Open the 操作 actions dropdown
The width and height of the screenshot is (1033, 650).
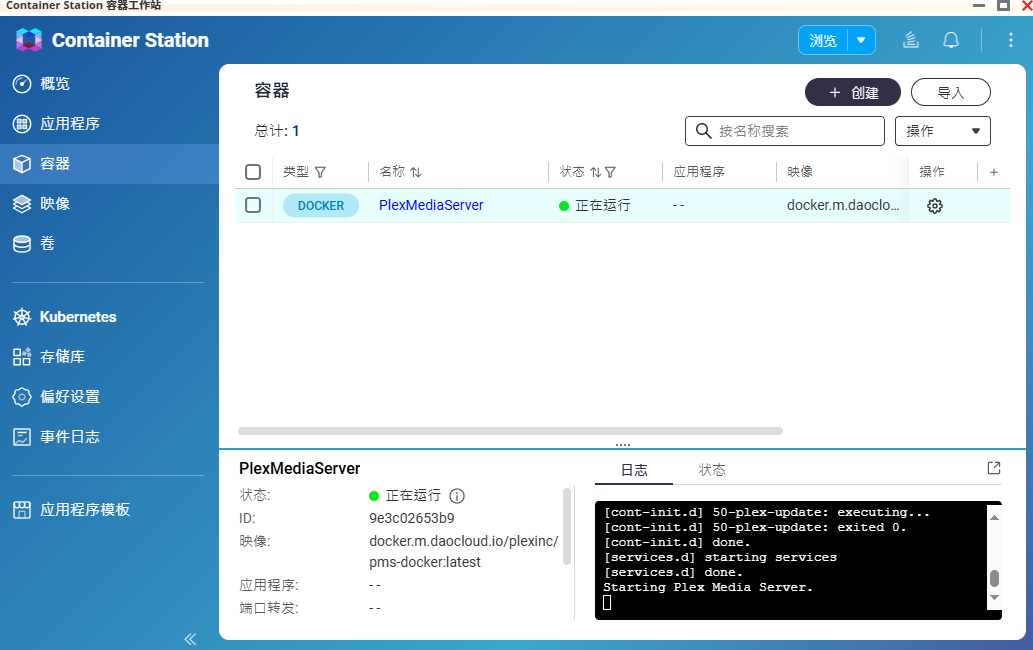tap(943, 131)
